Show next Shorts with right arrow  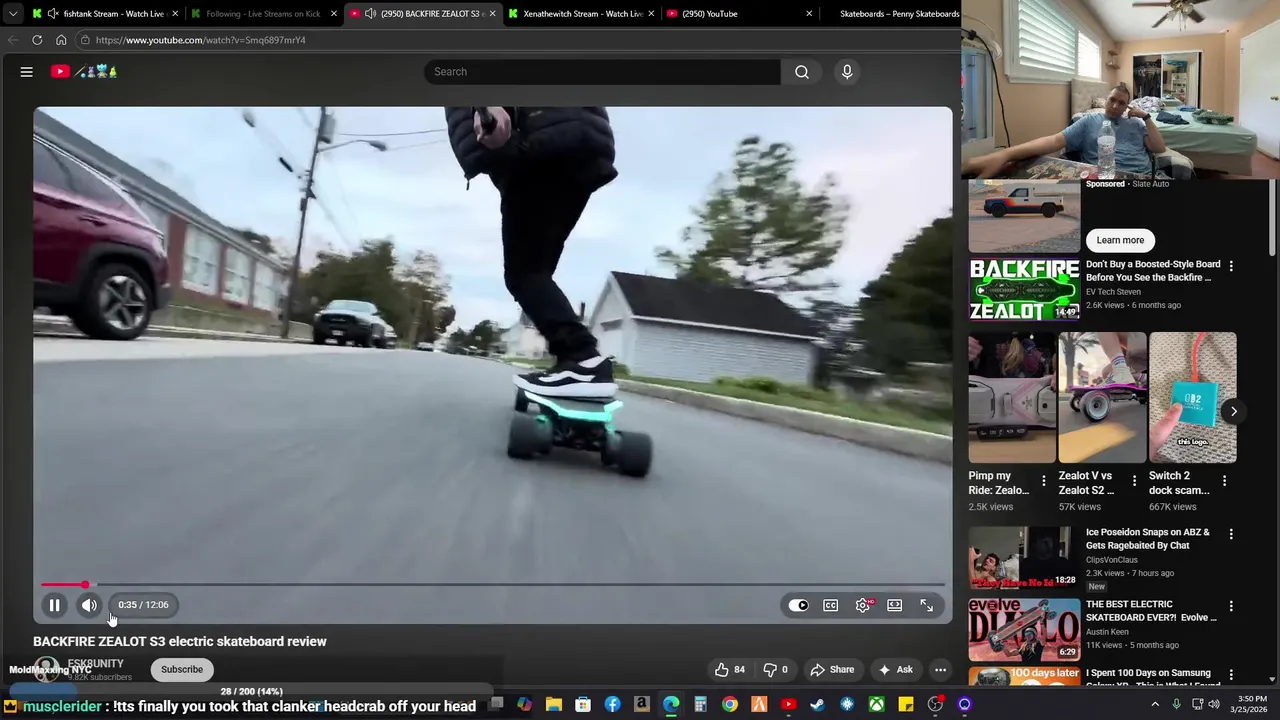1234,411
